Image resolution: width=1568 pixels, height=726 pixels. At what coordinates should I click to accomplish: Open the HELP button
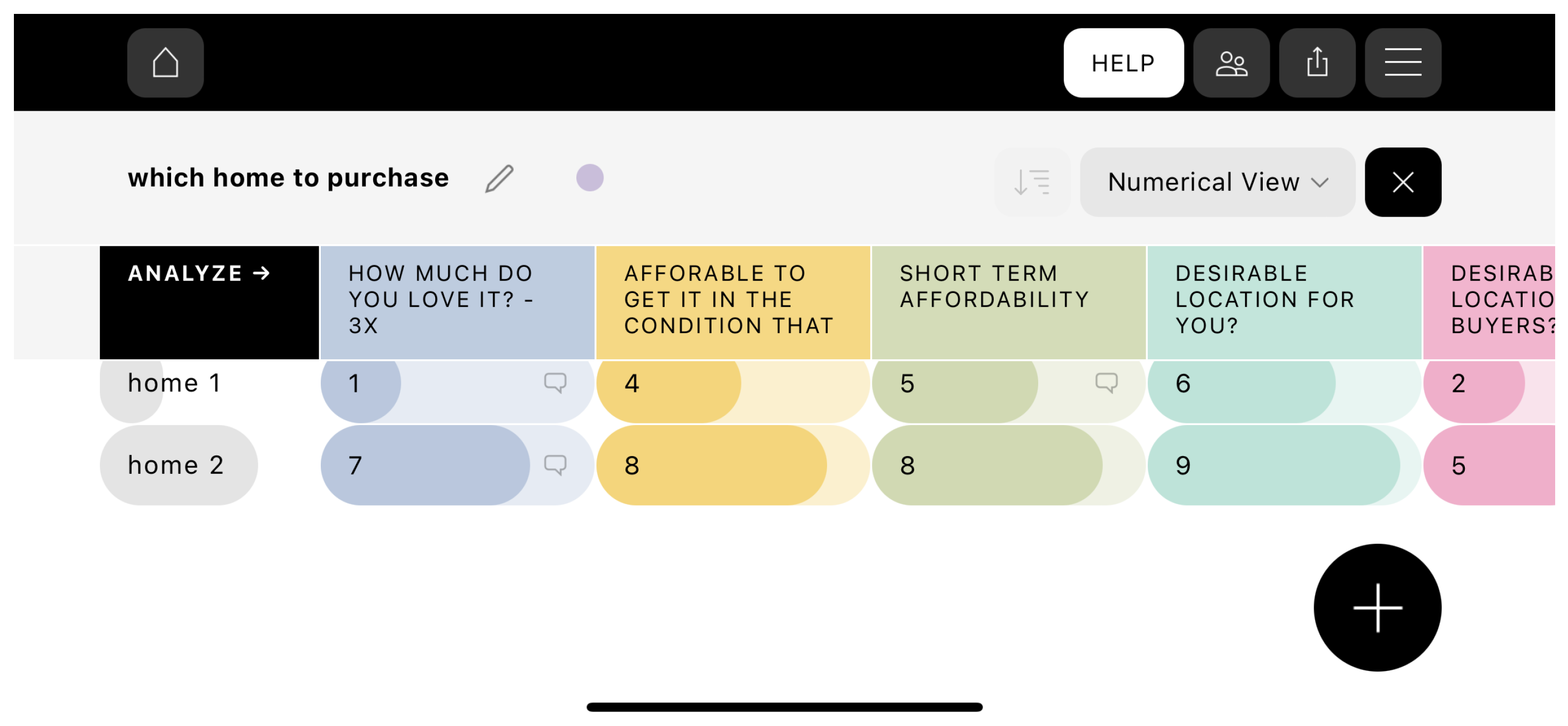[x=1124, y=63]
